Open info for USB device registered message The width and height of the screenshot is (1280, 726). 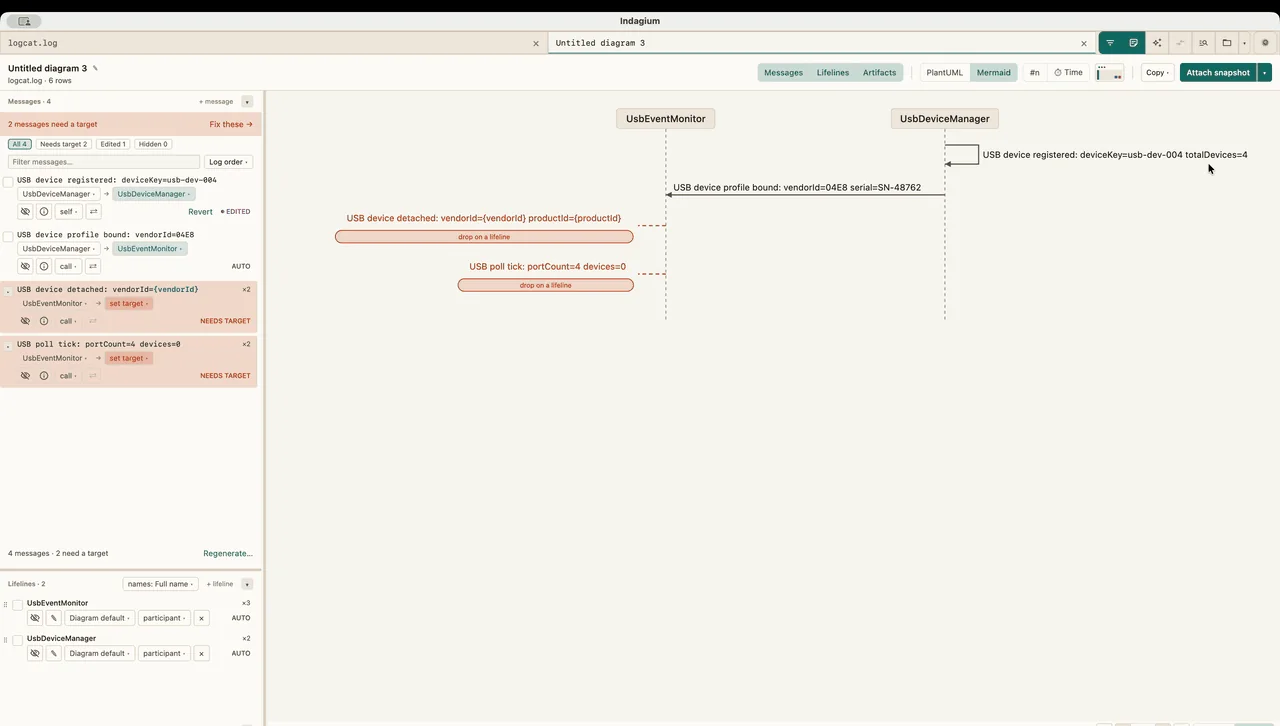point(44,212)
